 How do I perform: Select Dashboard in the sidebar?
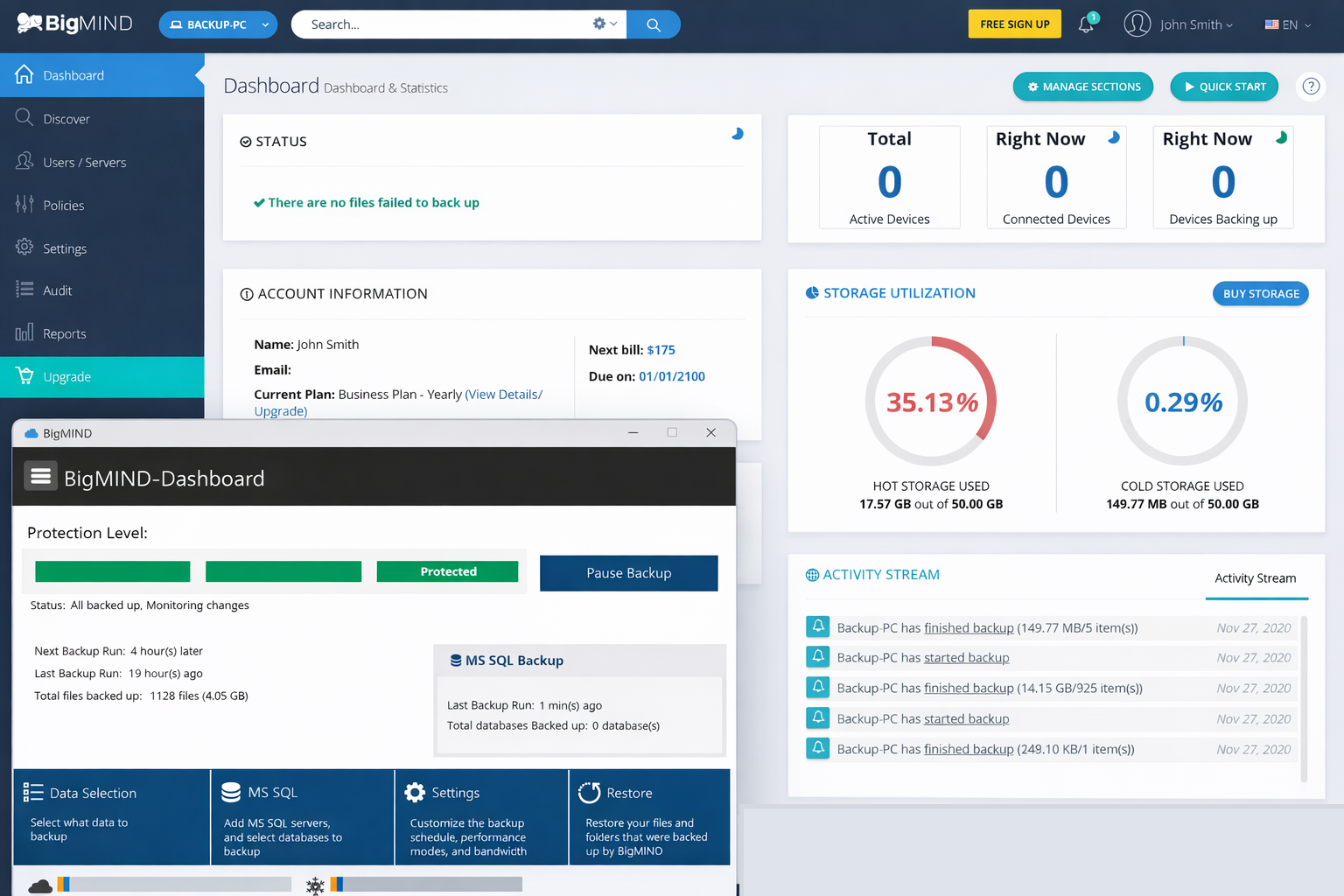(x=73, y=74)
